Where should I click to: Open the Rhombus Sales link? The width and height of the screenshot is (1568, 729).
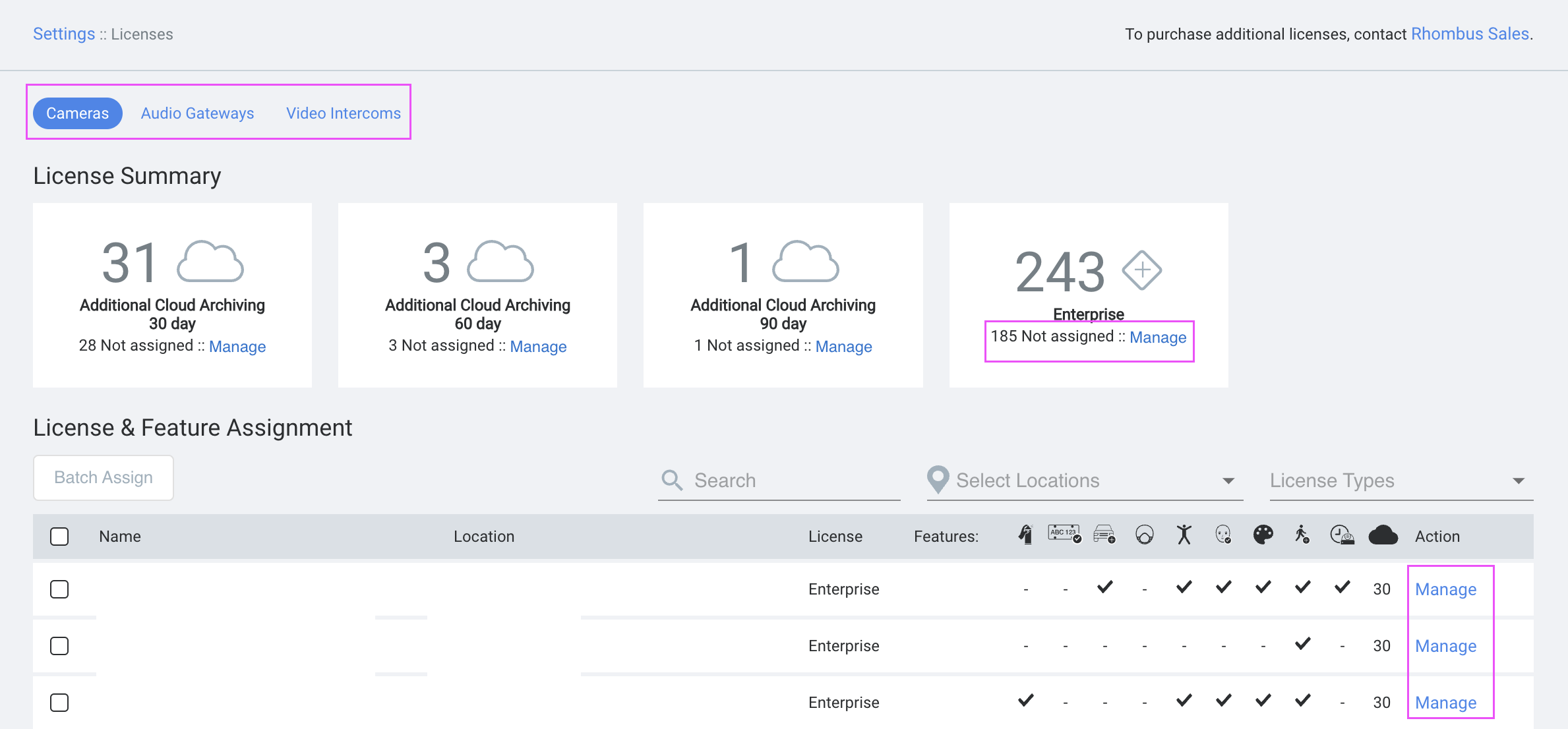1470,34
